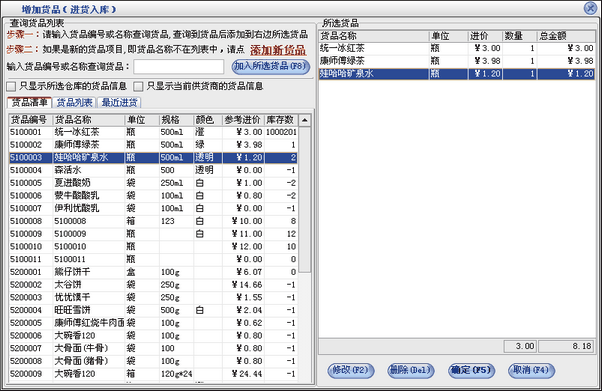
Task: Click the 添加新货品 link
Action: [278, 50]
